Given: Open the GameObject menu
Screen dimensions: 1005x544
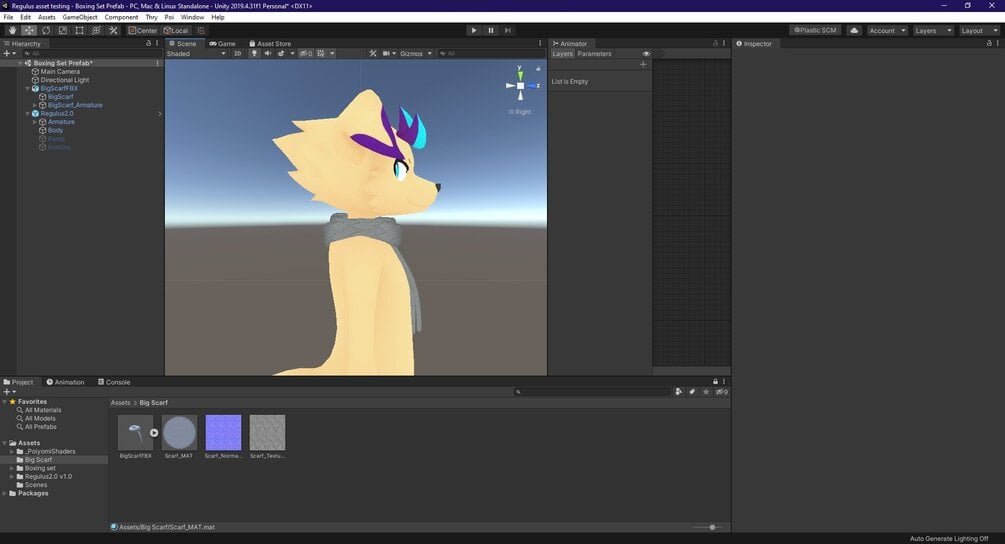Looking at the screenshot, I should click(80, 17).
